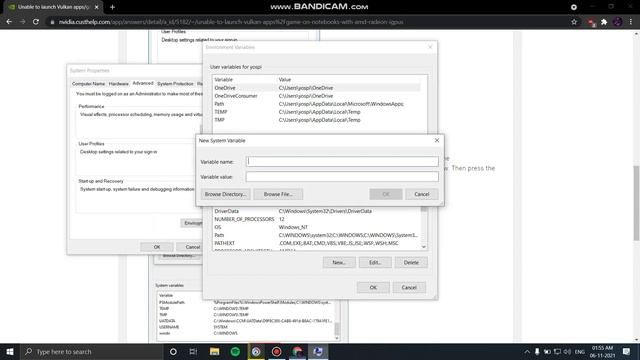Reload the nvidia.custhelp.com page
The image size is (640, 360).
pyautogui.click(x=36, y=22)
